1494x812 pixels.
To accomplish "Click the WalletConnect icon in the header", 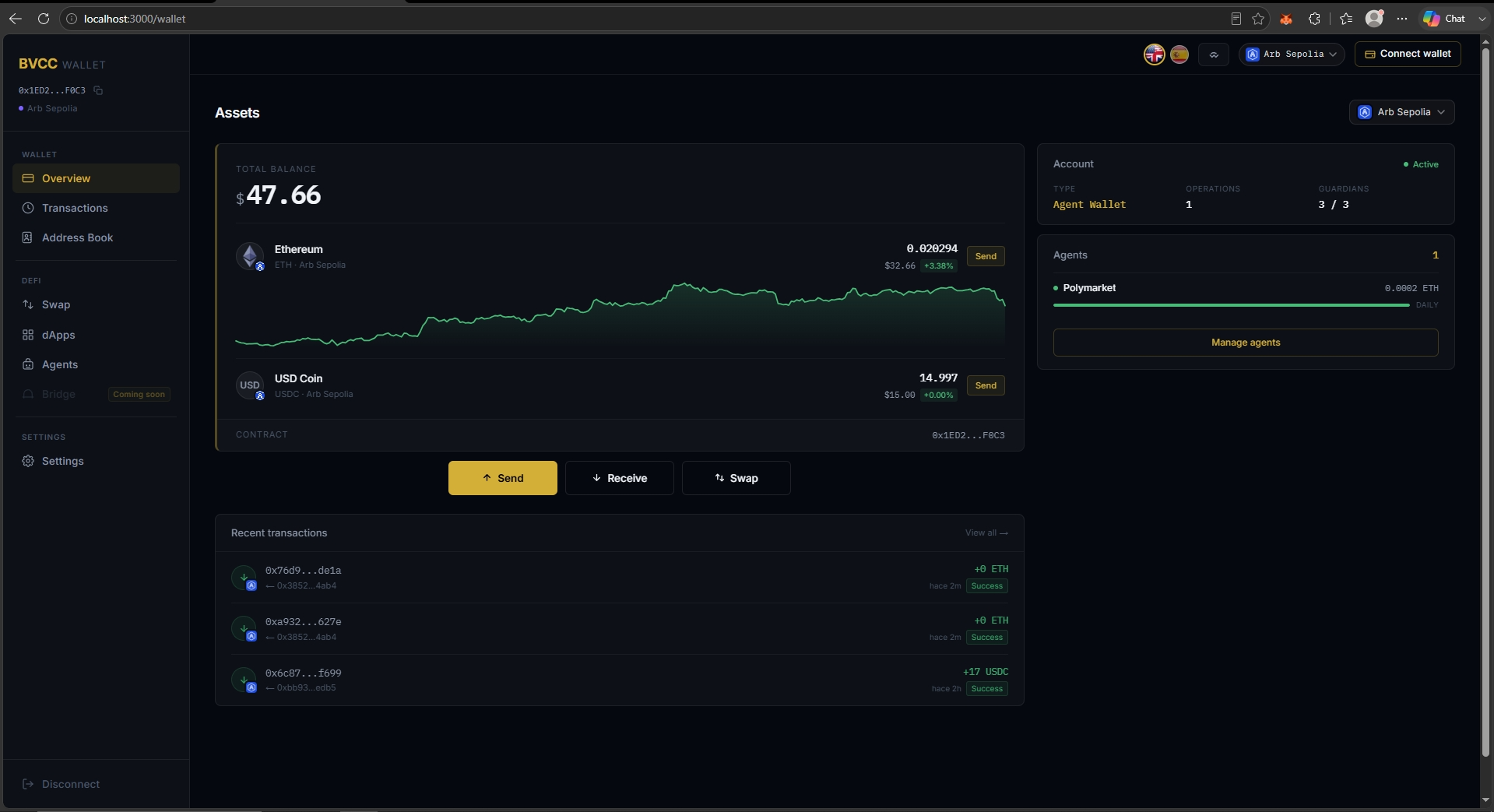I will point(1214,54).
